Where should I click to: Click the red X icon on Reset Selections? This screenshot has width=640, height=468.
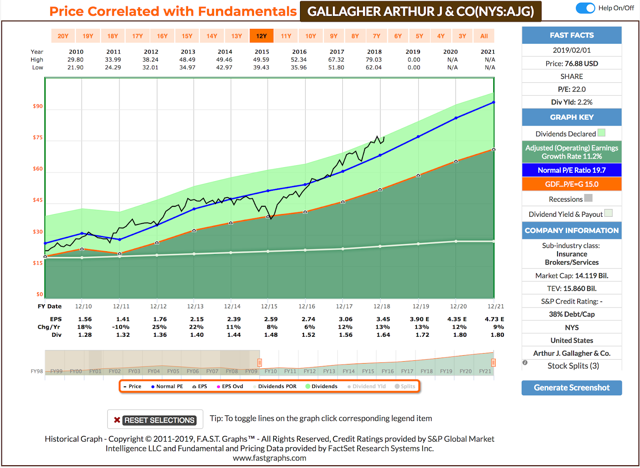click(x=117, y=420)
